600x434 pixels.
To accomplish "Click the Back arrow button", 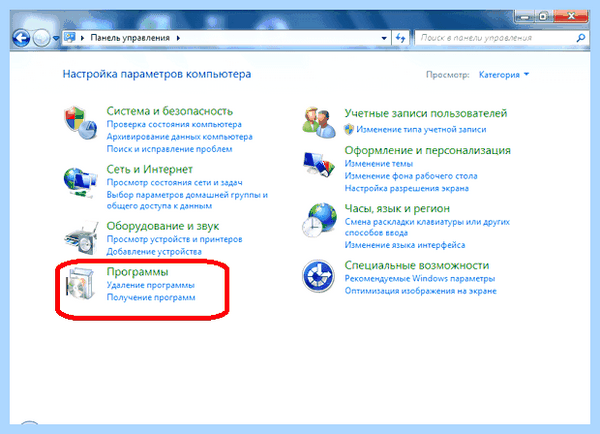I will [21, 38].
